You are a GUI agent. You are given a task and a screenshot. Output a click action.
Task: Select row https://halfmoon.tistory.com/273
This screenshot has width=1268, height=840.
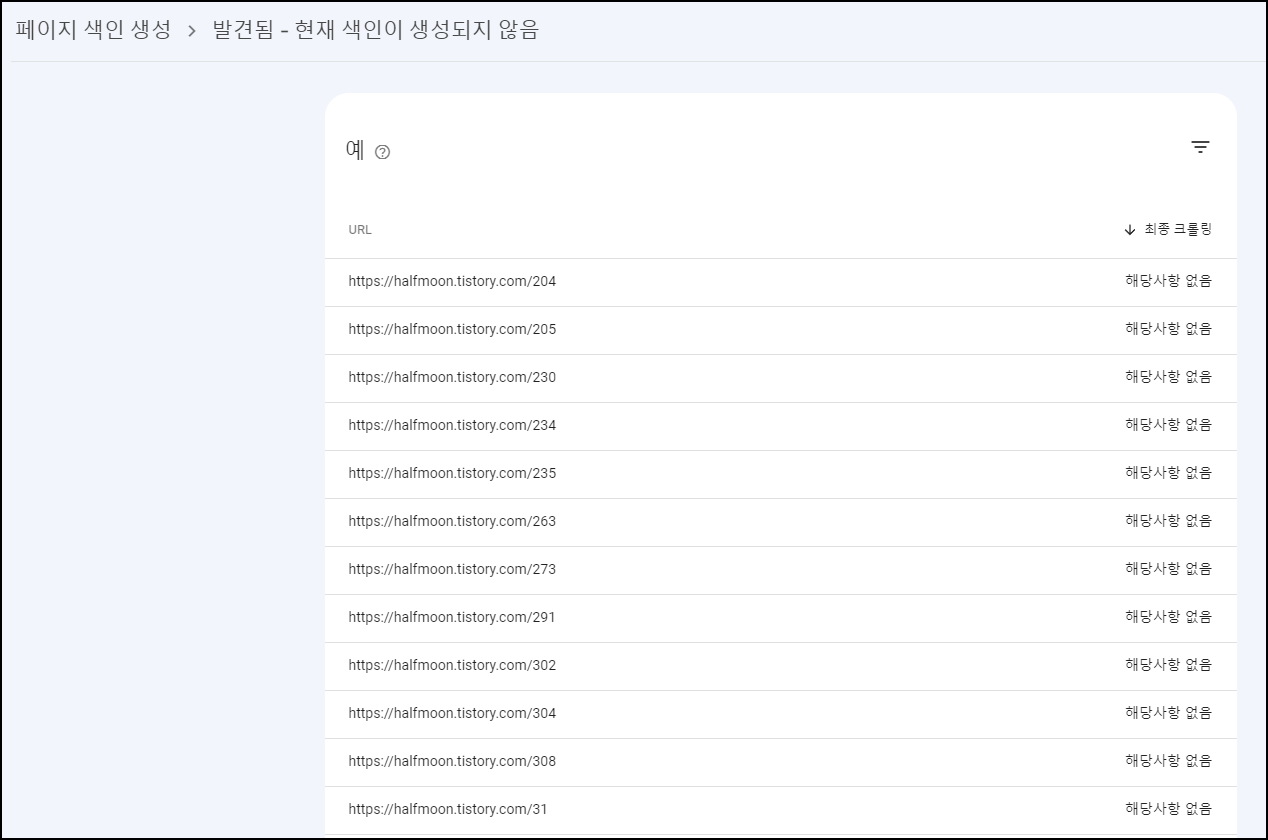780,570
